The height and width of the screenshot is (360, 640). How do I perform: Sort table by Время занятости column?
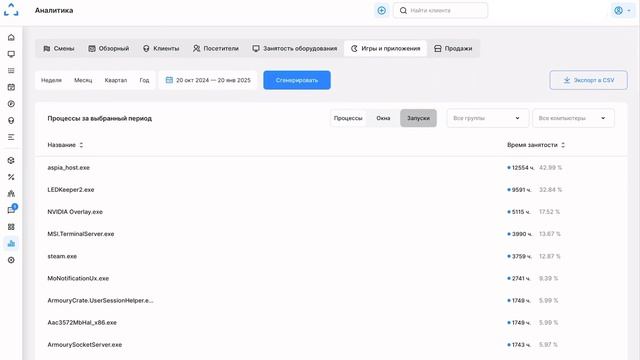[536, 145]
